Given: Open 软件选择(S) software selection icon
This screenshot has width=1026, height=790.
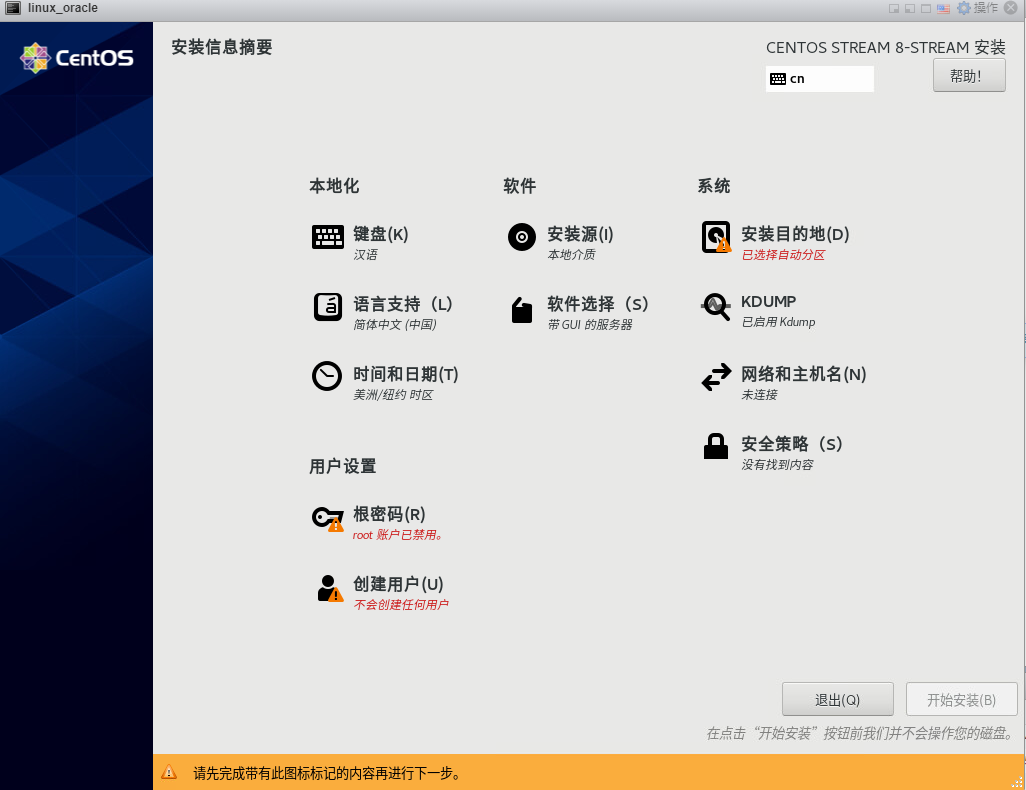Looking at the screenshot, I should pyautogui.click(x=521, y=310).
